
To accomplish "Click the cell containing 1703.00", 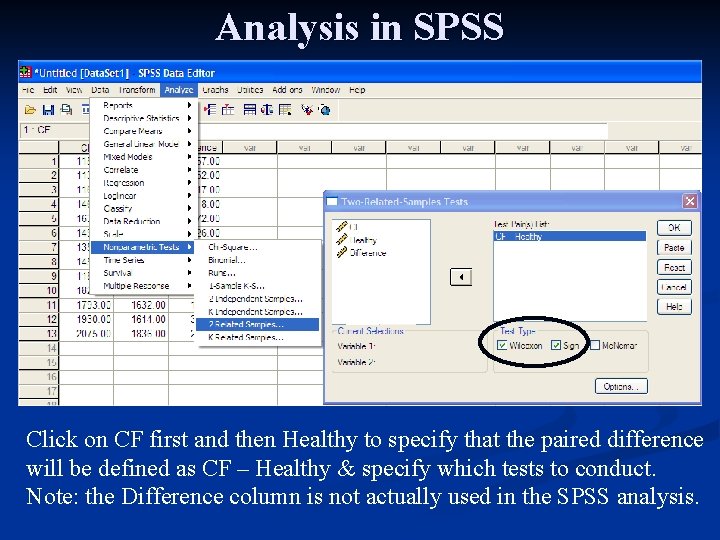I will coord(86,305).
